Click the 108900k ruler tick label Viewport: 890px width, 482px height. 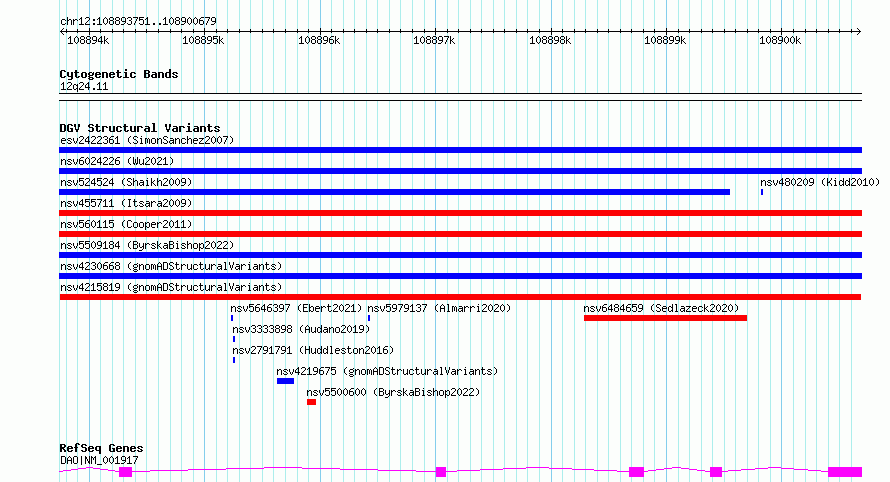tap(780, 40)
